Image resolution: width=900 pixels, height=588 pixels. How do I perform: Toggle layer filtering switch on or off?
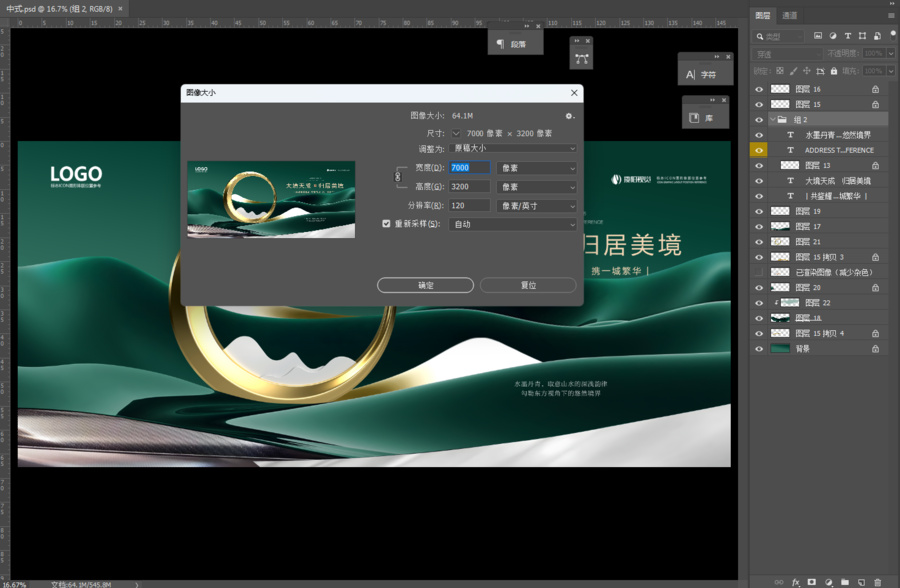point(893,34)
